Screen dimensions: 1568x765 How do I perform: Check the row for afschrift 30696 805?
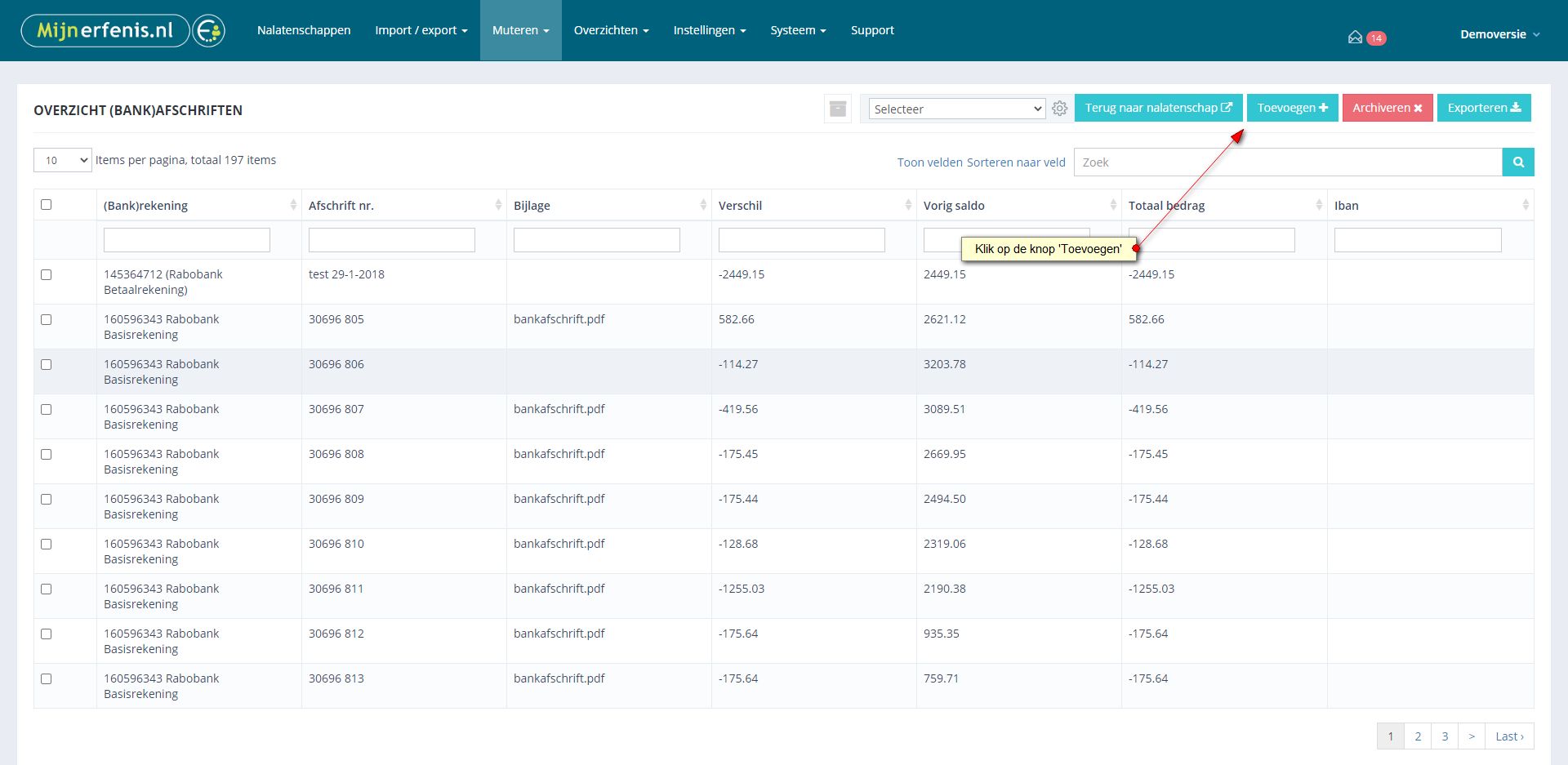click(x=47, y=320)
